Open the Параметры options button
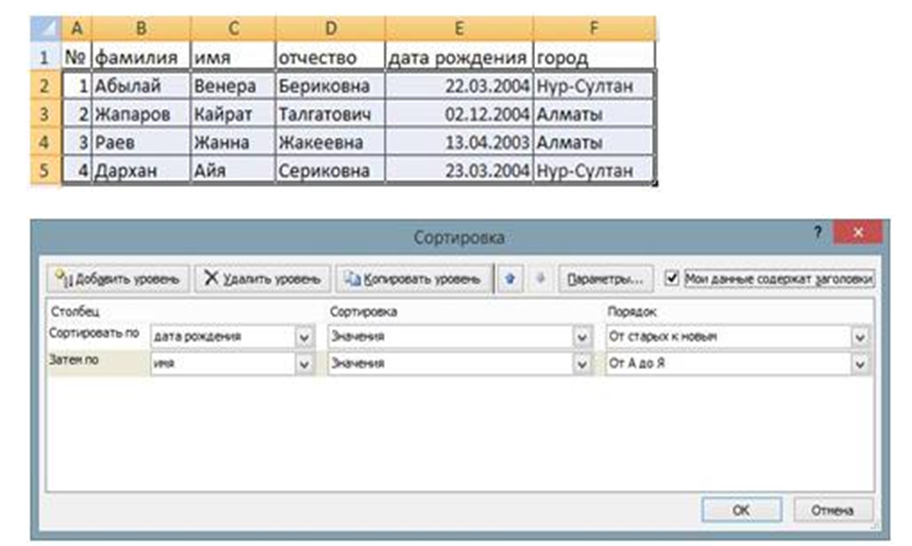The height and width of the screenshot is (546, 912). tap(606, 279)
